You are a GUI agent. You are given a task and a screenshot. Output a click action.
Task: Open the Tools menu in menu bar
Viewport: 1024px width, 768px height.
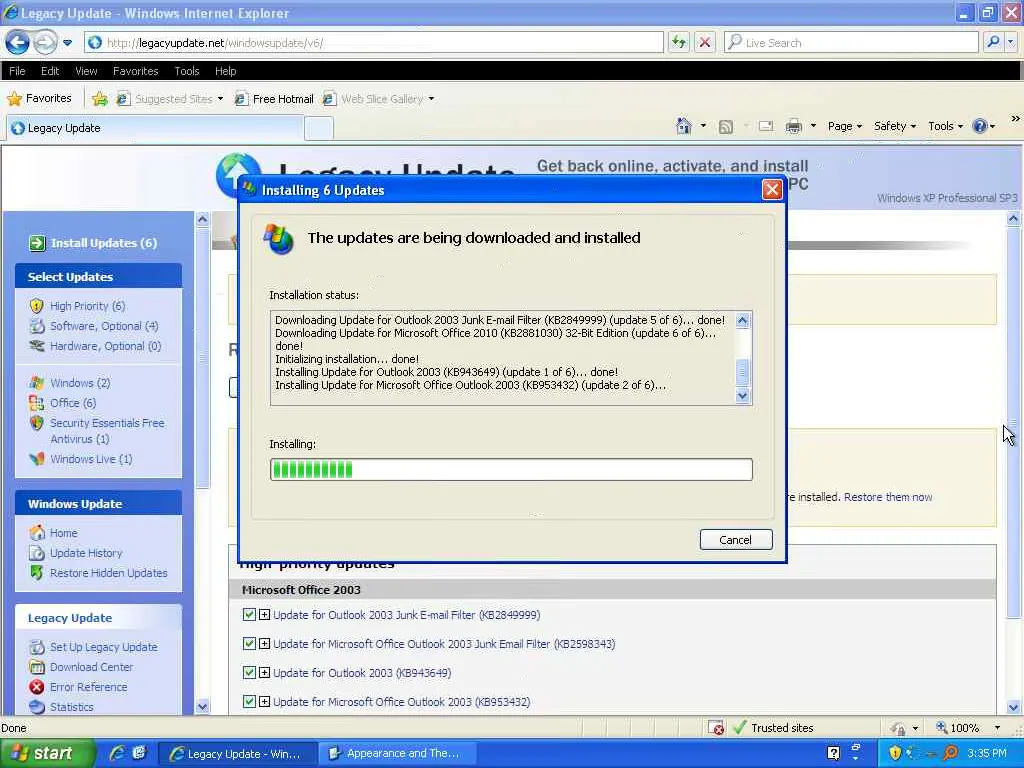point(187,71)
